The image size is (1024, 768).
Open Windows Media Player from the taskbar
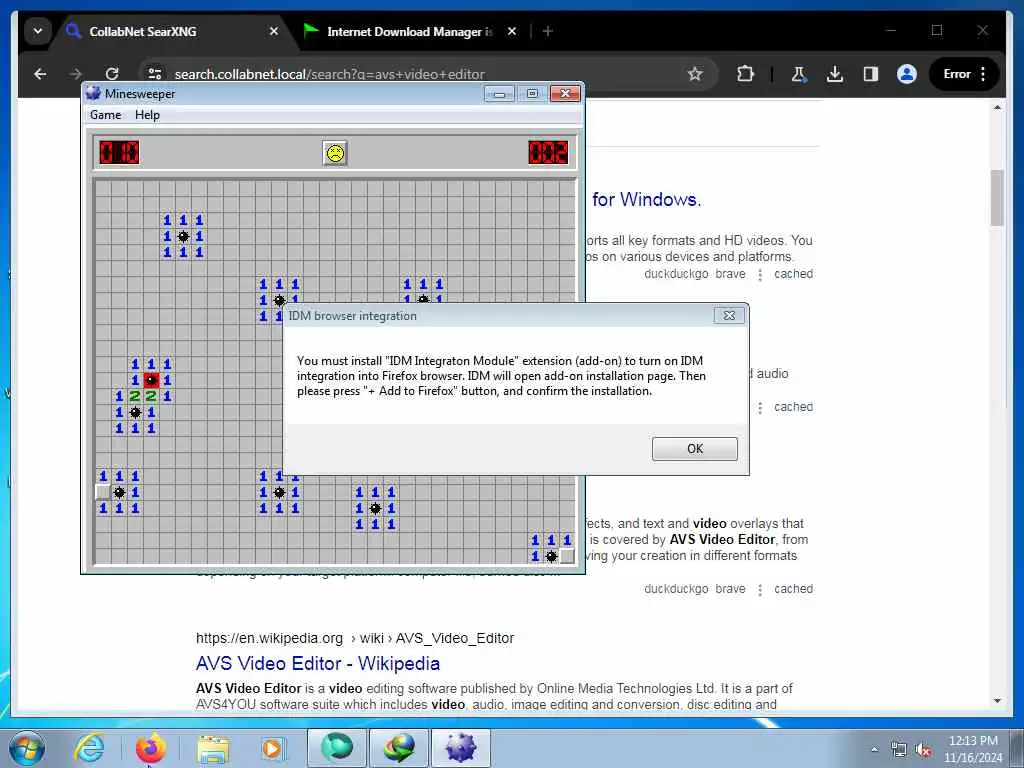272,748
